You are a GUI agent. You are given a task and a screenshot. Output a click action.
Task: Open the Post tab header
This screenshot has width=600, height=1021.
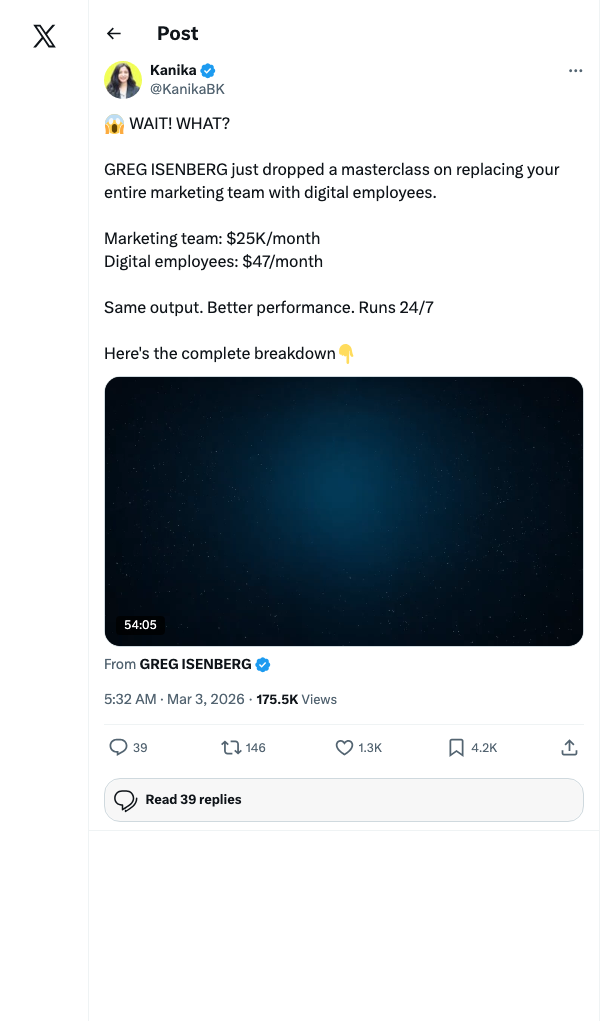click(x=177, y=33)
